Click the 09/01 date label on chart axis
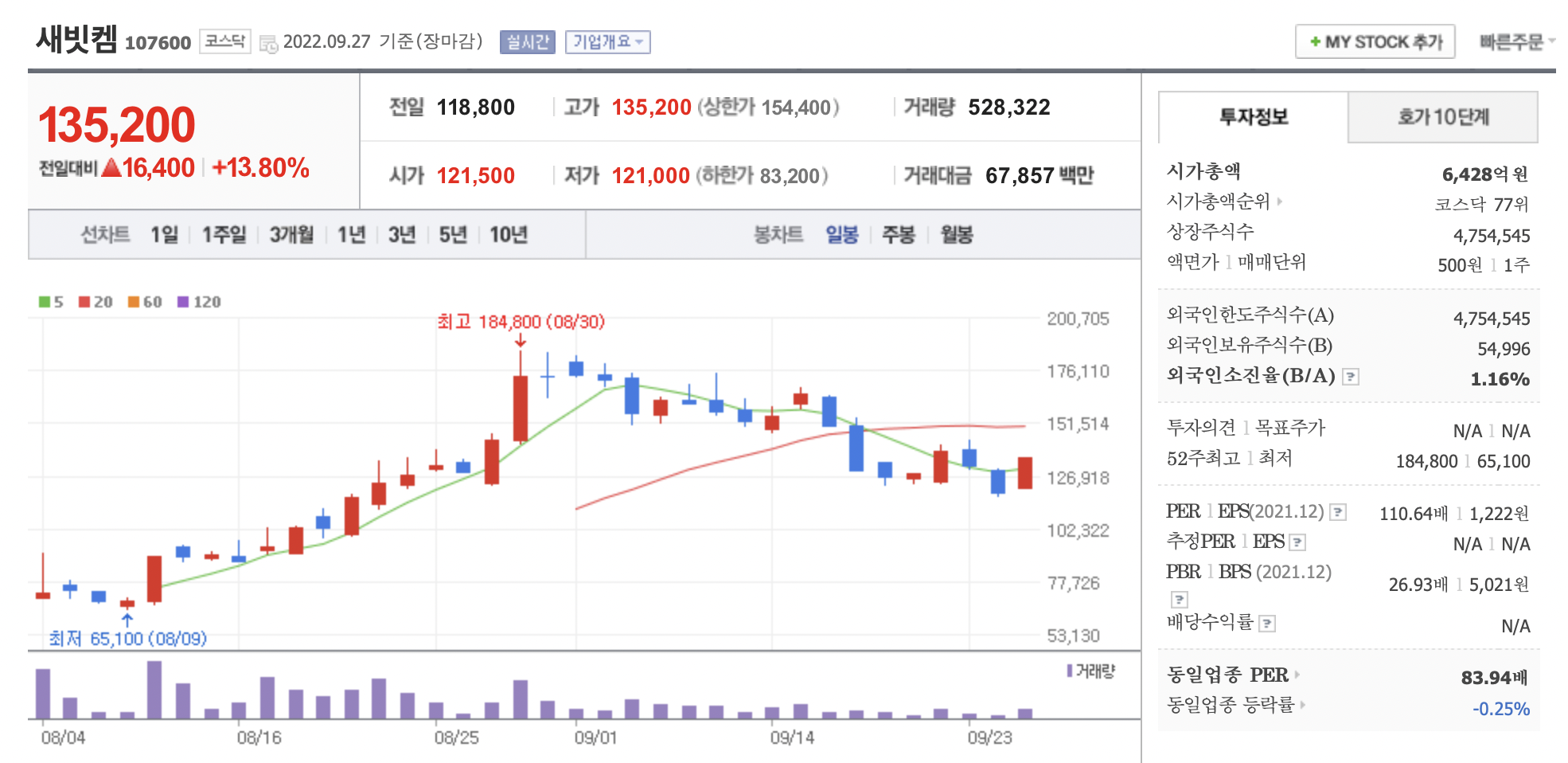Viewport: 1568px width, 763px height. tap(595, 738)
